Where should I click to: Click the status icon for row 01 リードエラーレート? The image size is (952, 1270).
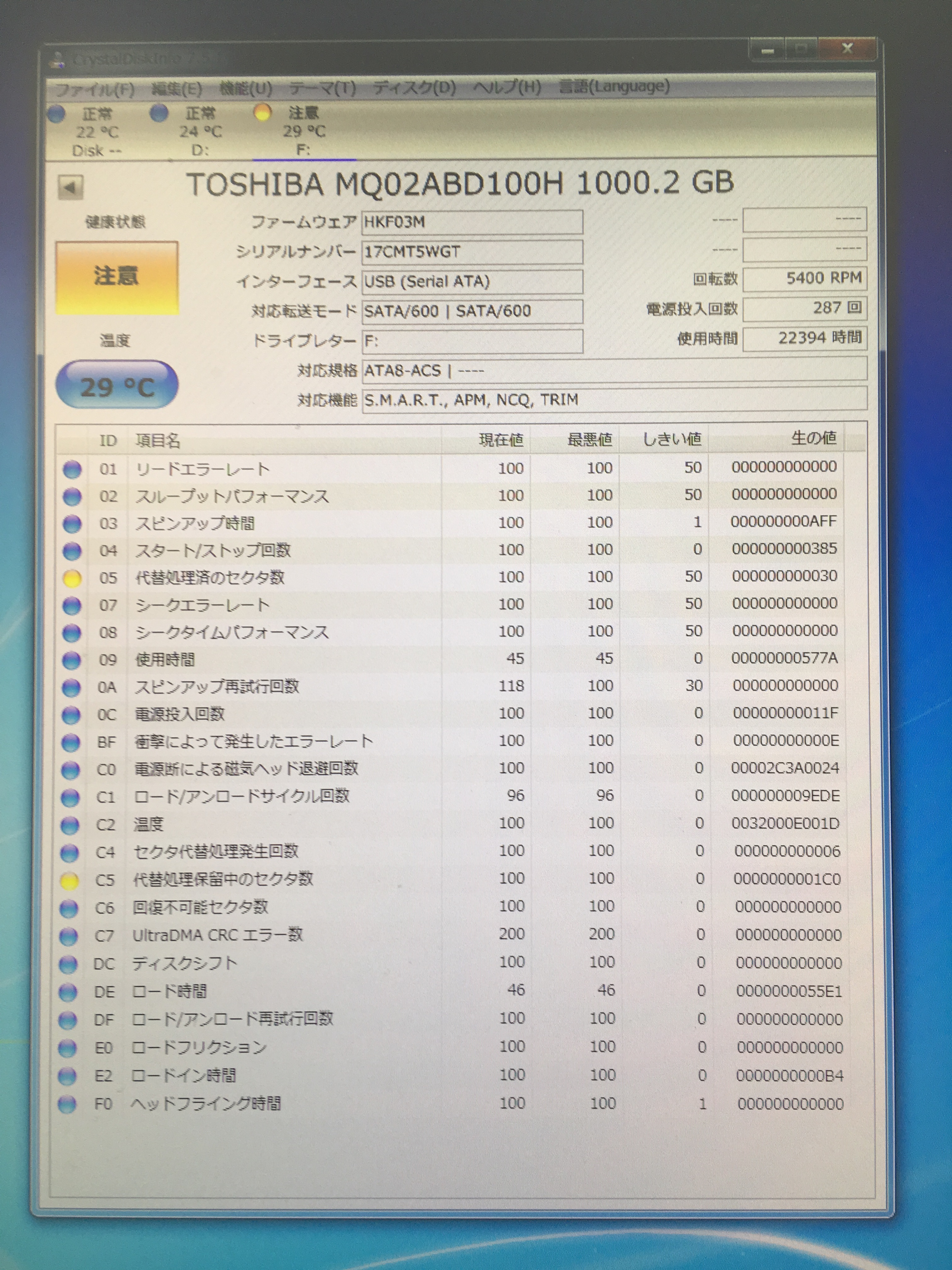pos(72,469)
